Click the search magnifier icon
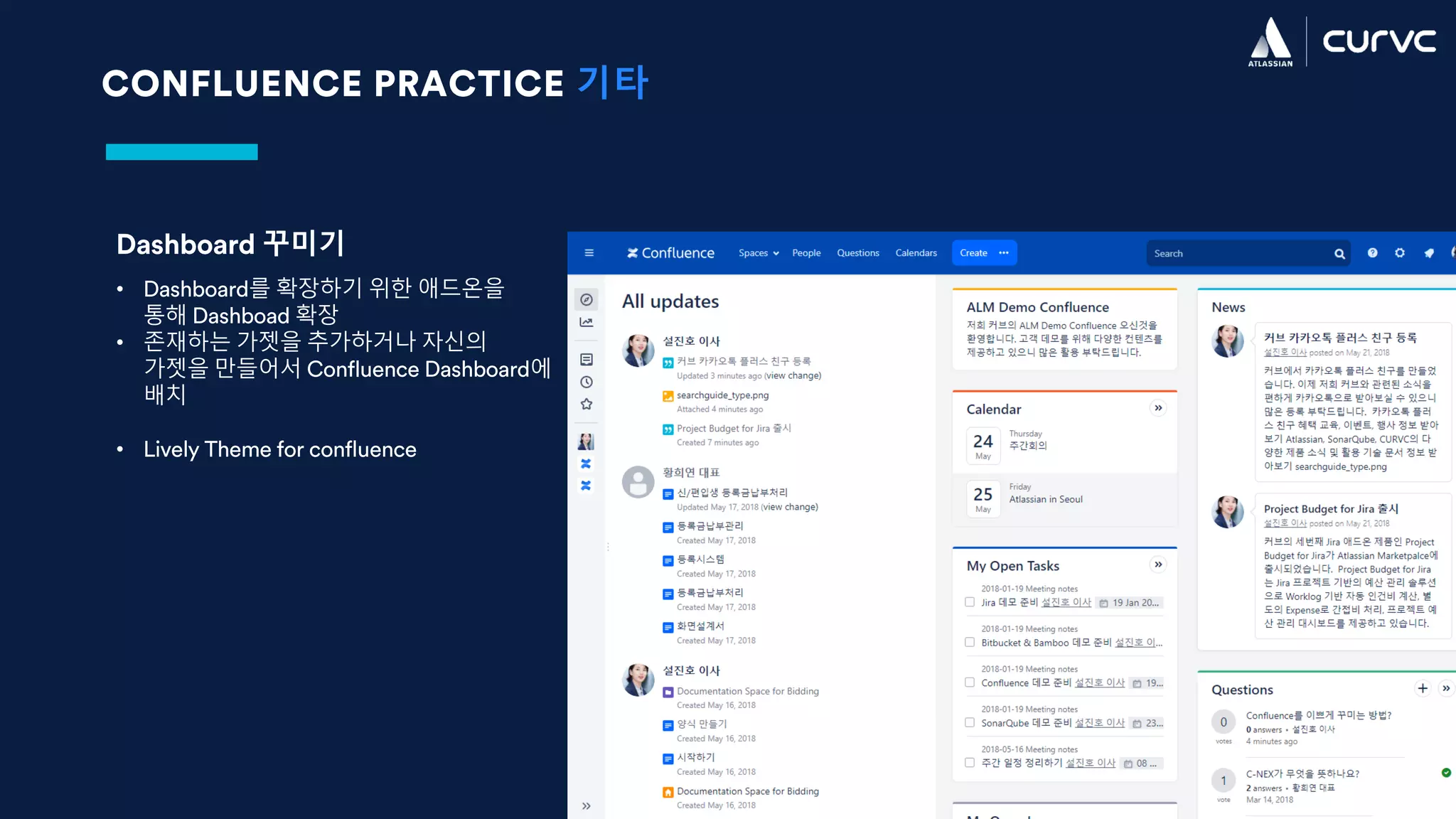Screen dimensions: 1456x819 tap(1339, 254)
